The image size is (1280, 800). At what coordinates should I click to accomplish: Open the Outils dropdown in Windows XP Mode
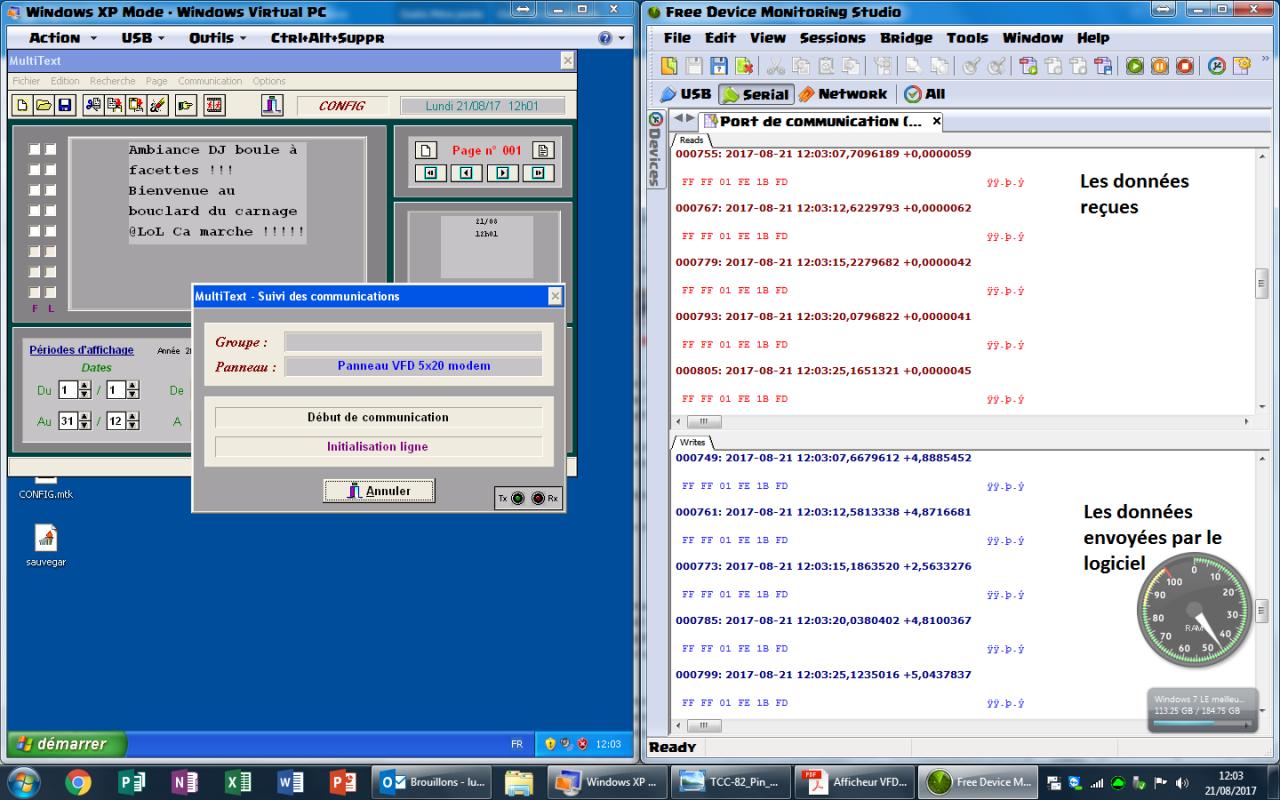pos(217,38)
